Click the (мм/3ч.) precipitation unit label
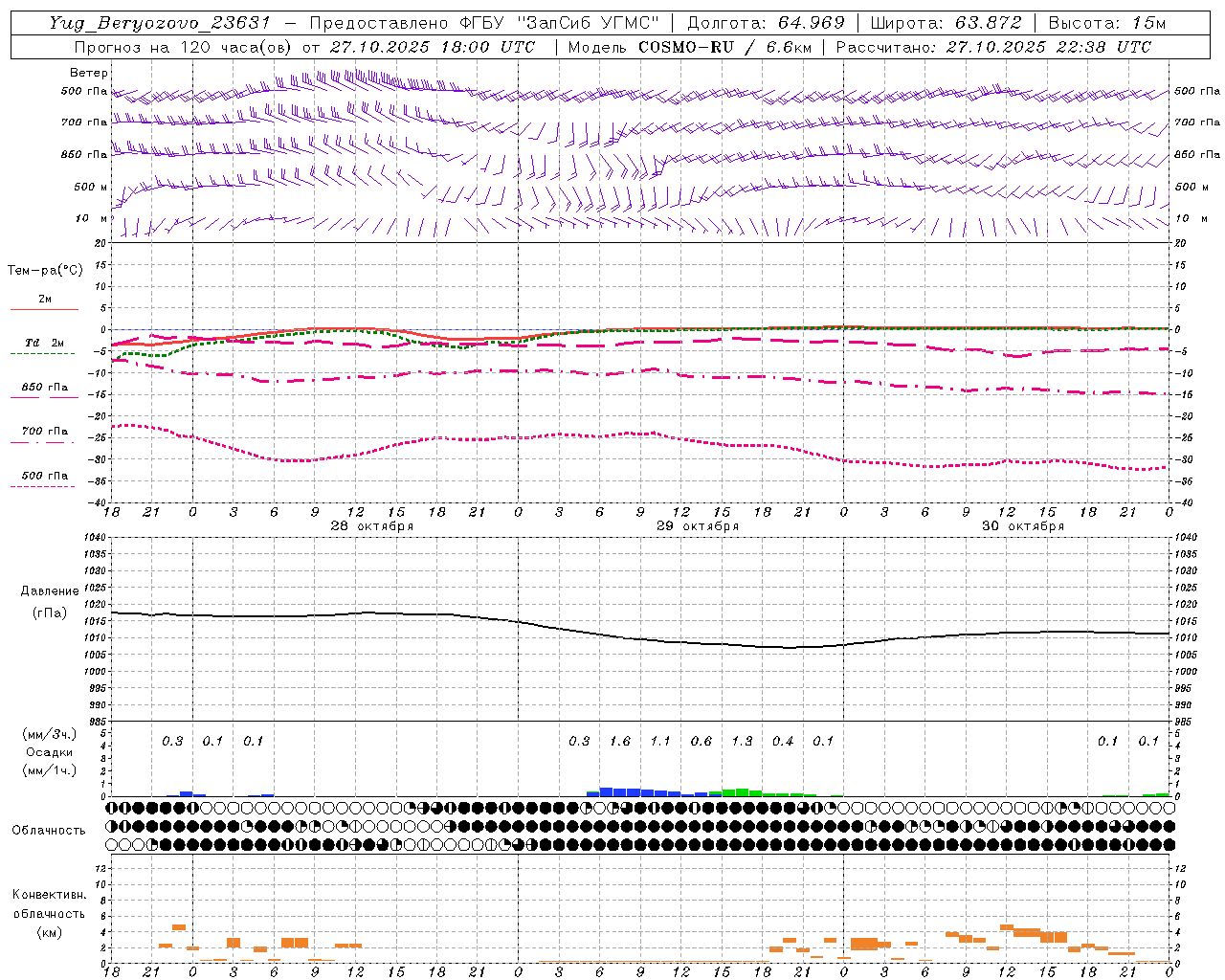1225x980 pixels. pyautogui.click(x=50, y=734)
